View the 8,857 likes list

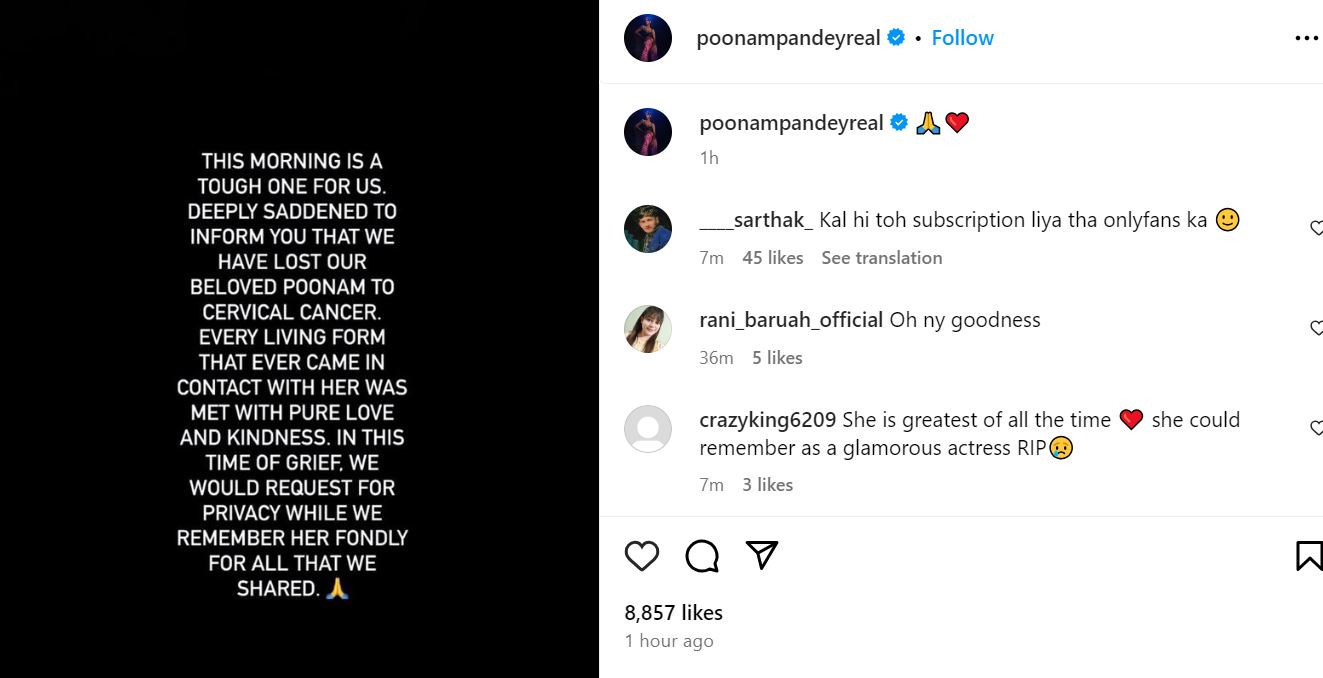[x=673, y=612]
